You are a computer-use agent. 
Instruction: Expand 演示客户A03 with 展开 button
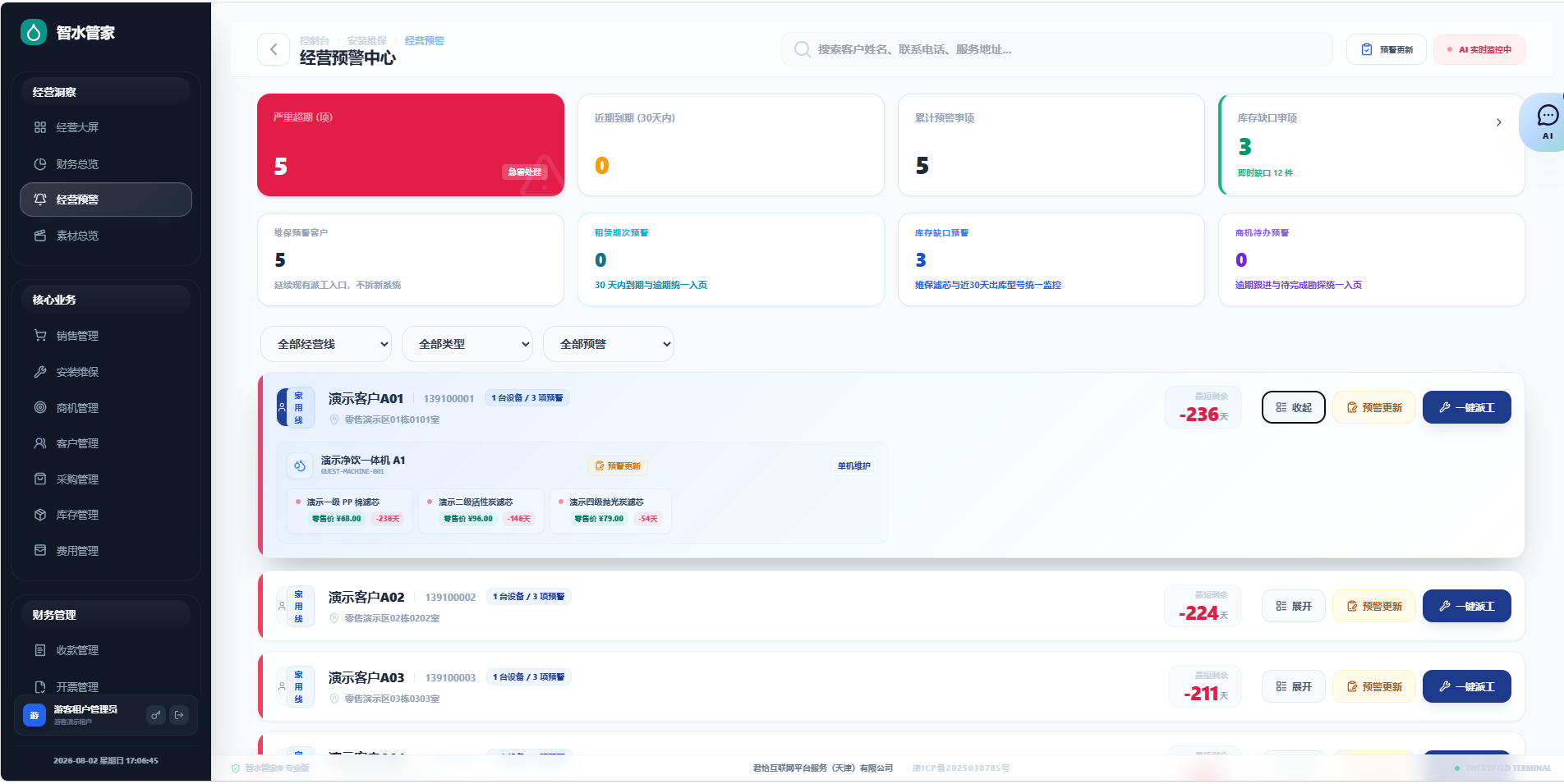tap(1294, 686)
